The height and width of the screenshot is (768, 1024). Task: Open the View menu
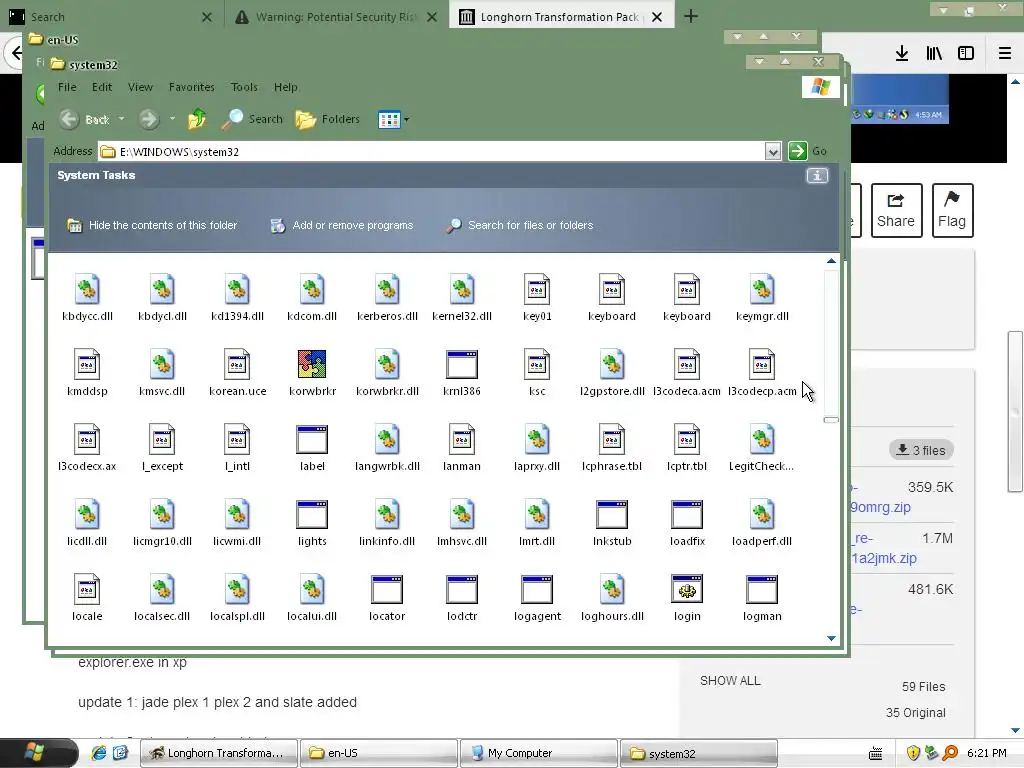click(140, 87)
